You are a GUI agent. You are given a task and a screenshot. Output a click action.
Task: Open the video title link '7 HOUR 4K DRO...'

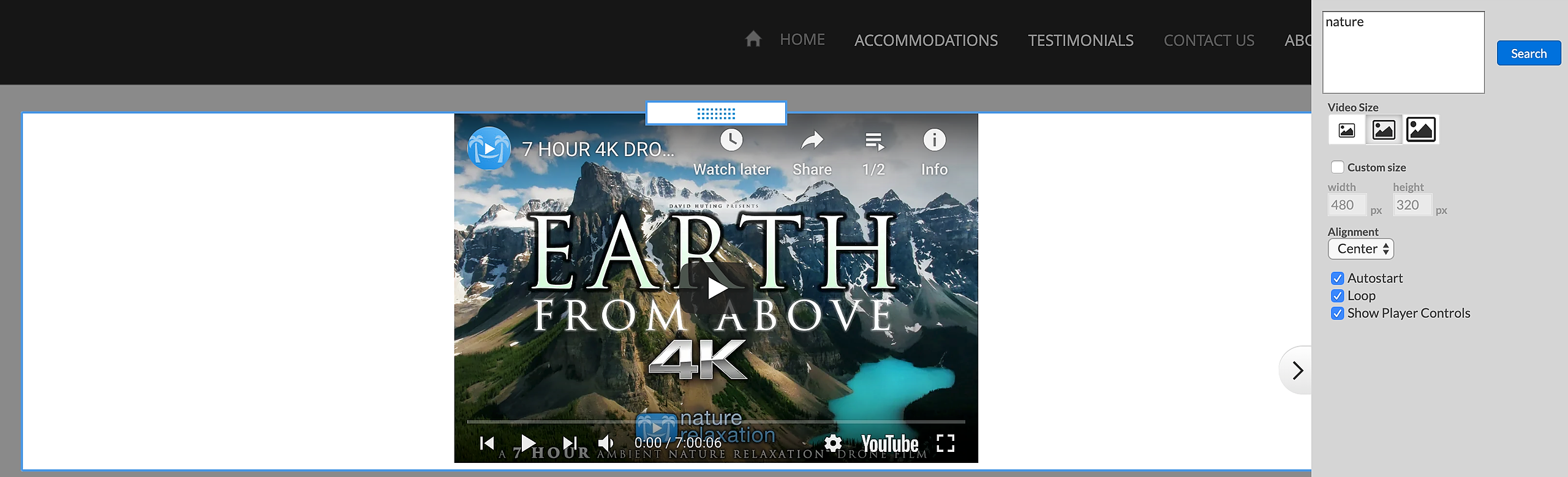pos(598,149)
